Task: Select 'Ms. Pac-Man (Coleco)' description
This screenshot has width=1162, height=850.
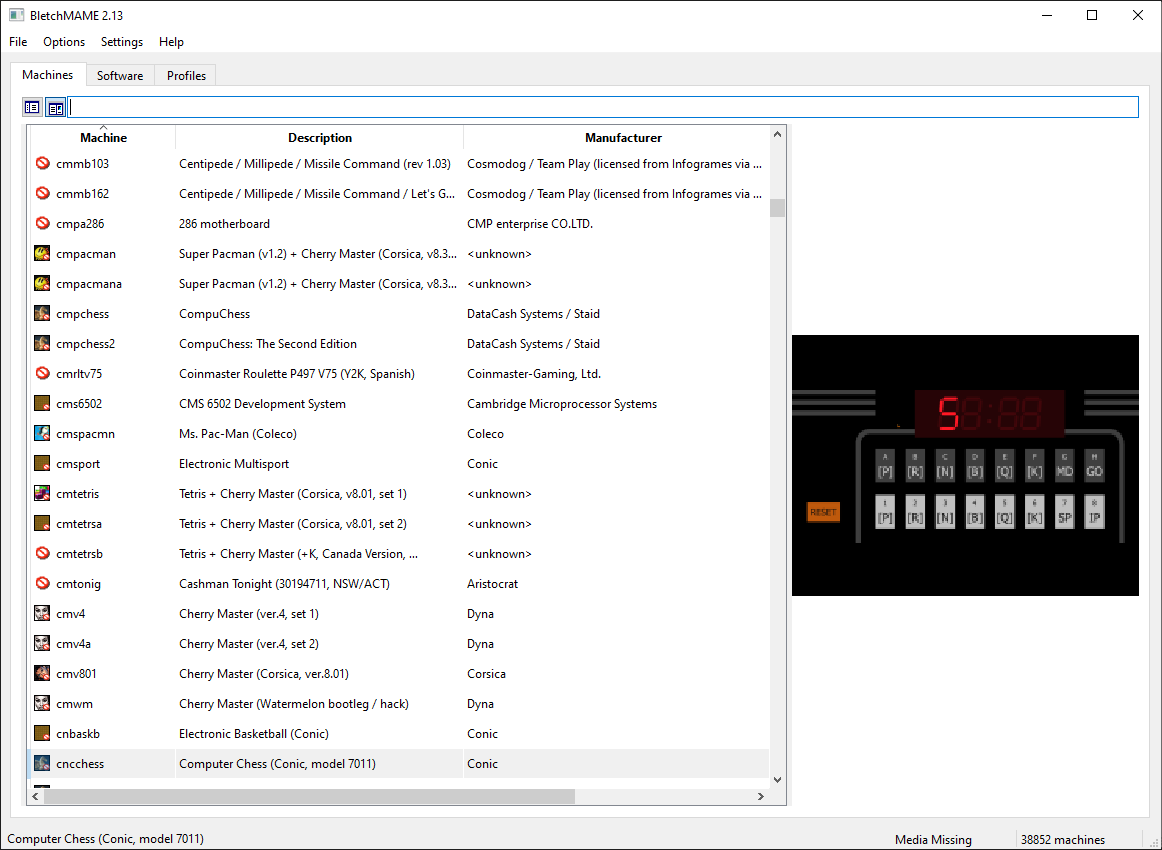Action: 238,434
